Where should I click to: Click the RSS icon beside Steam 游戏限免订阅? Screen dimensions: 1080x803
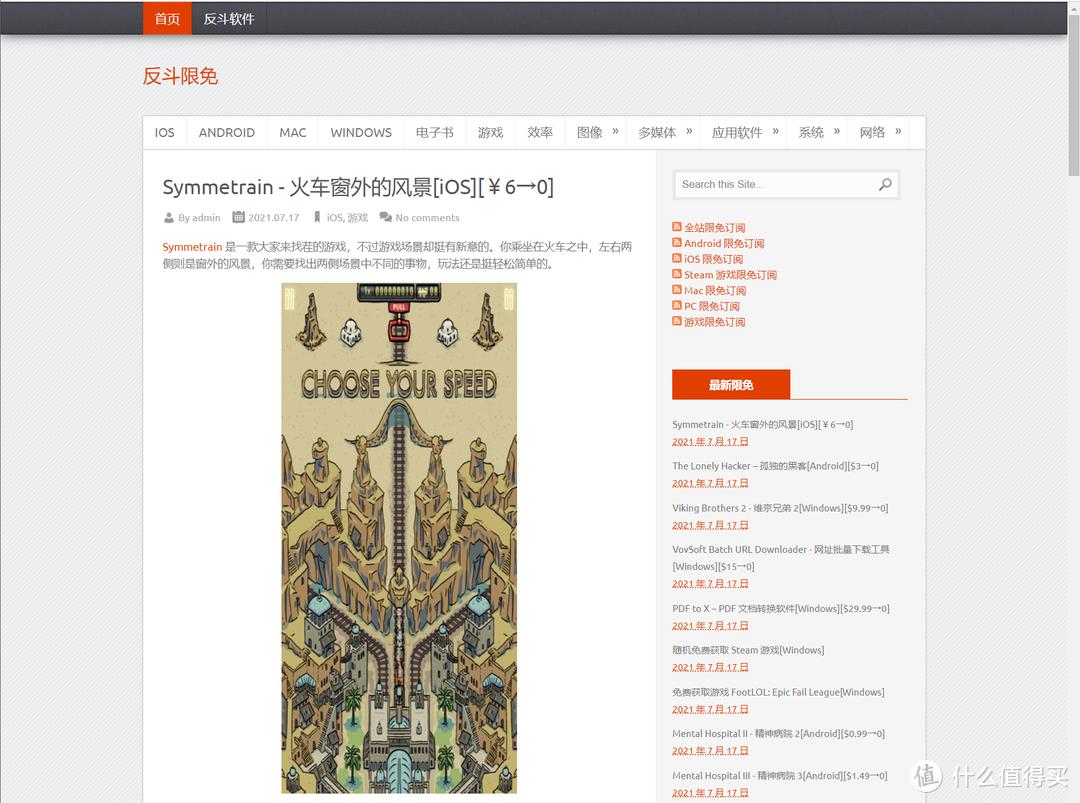point(675,274)
